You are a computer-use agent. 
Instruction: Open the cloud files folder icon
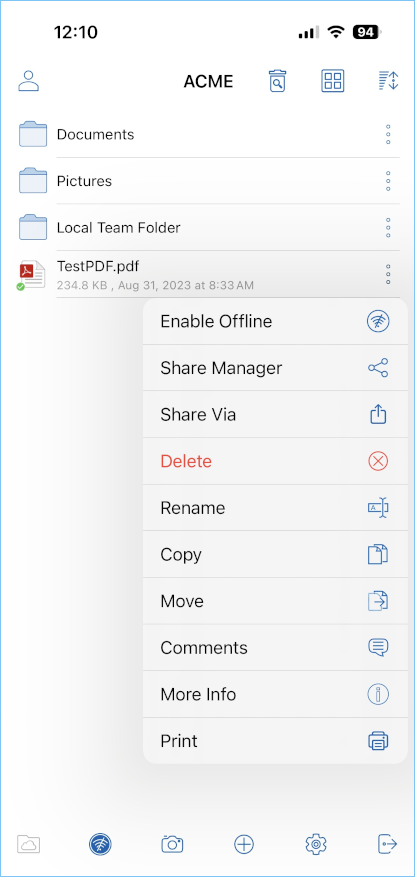[x=29, y=843]
